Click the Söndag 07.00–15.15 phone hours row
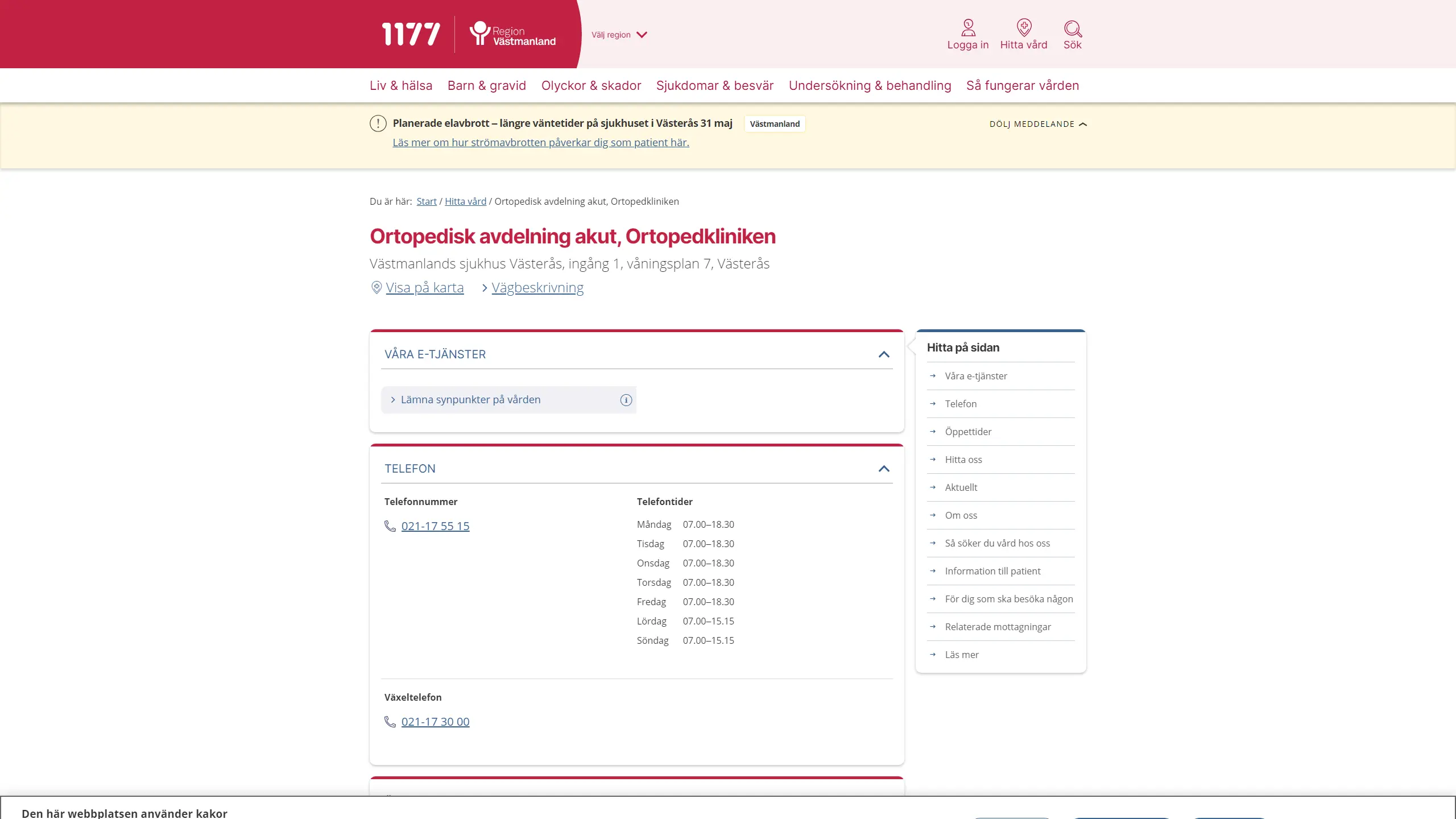 tap(685, 640)
